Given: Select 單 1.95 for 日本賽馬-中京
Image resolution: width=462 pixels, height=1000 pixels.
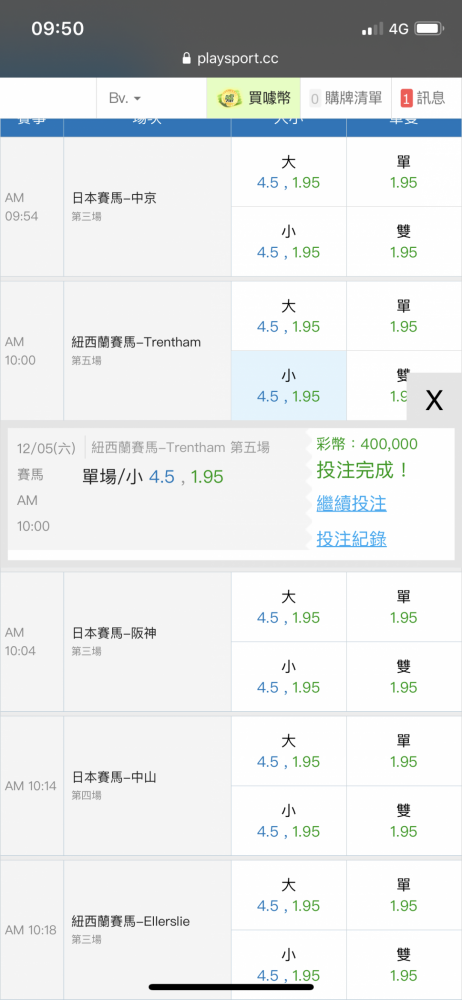Looking at the screenshot, I should [404, 172].
